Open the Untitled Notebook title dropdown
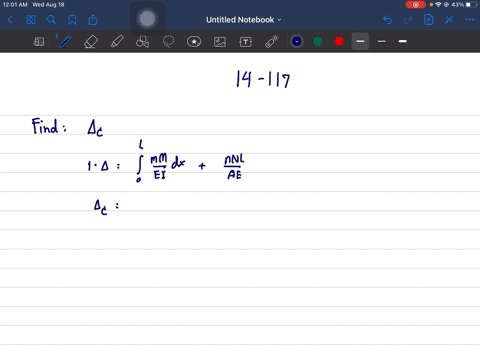The height and width of the screenshot is (360, 480). pyautogui.click(x=244, y=20)
